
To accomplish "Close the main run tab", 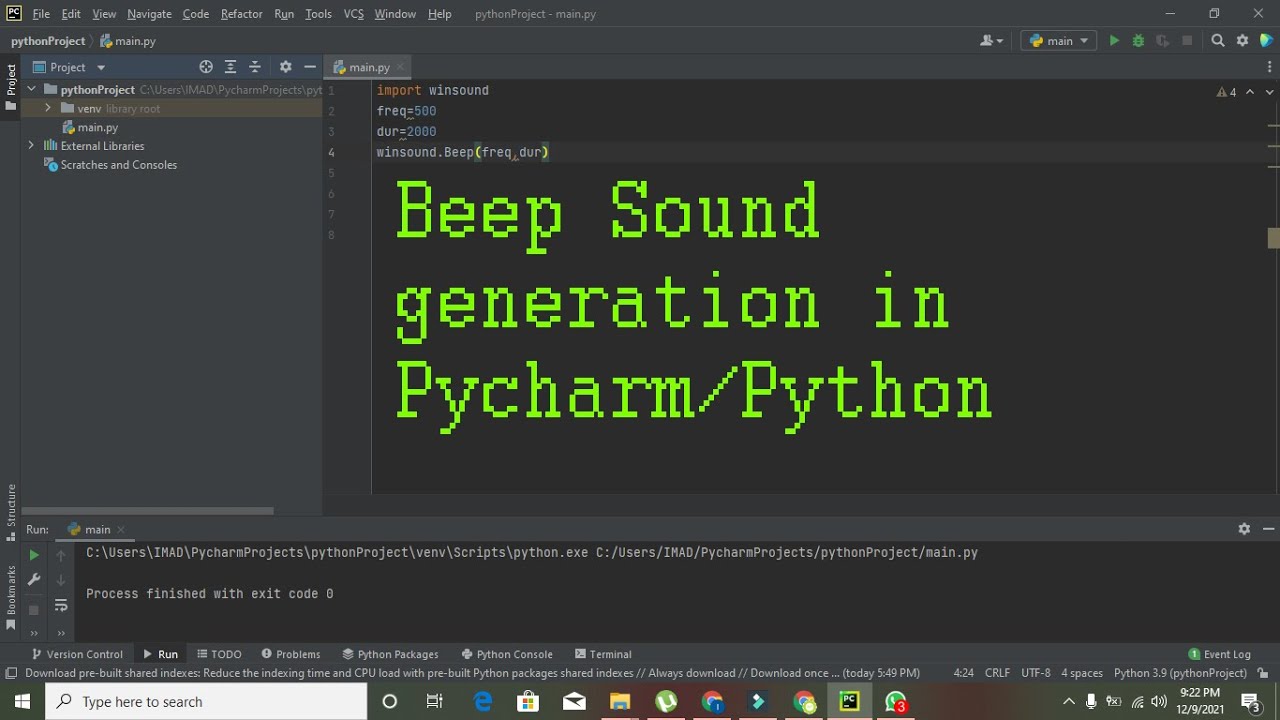I will (121, 529).
